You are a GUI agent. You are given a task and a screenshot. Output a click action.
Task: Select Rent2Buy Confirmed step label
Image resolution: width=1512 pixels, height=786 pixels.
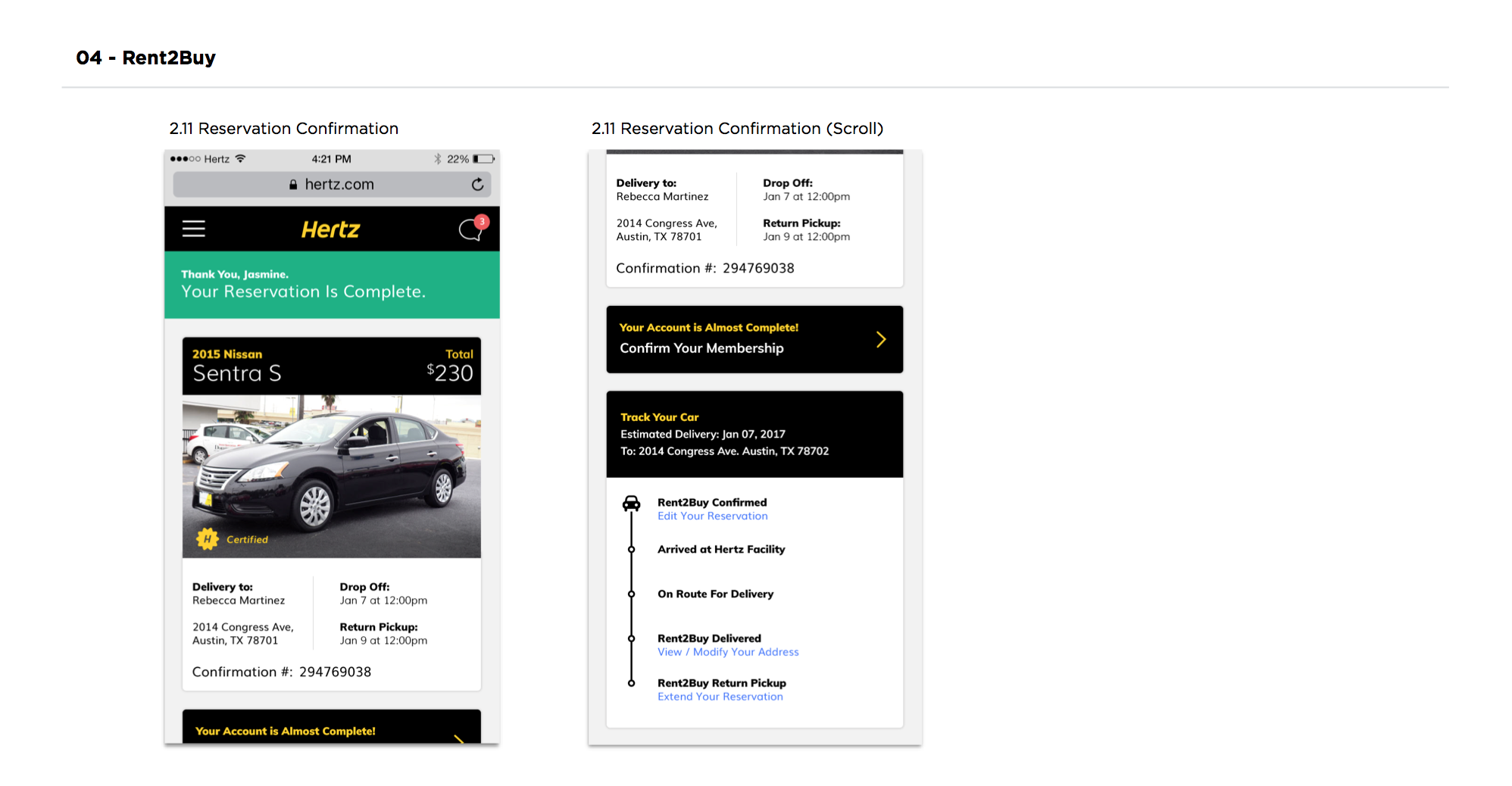coord(712,503)
